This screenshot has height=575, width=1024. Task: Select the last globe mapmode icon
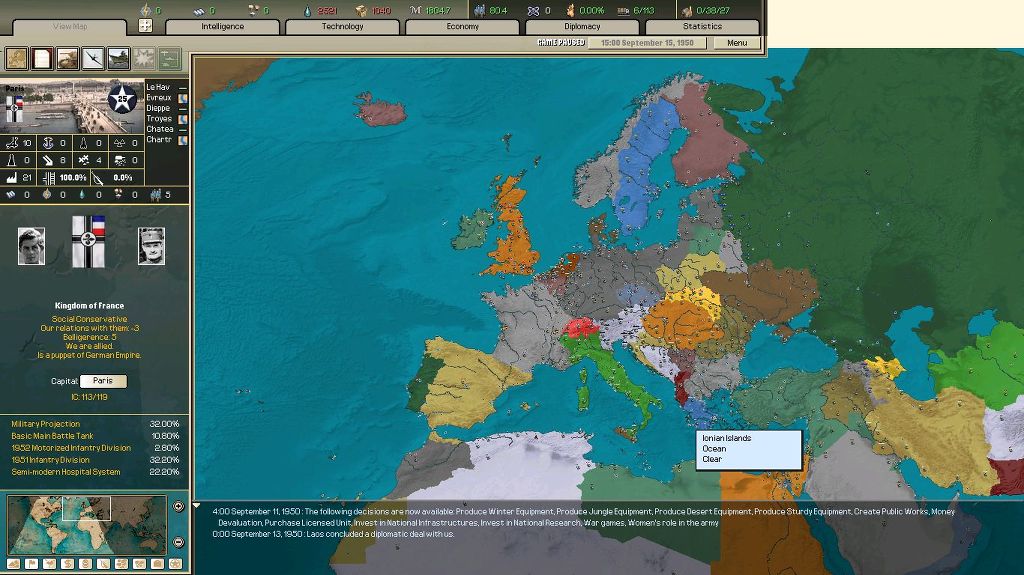click(x=175, y=564)
